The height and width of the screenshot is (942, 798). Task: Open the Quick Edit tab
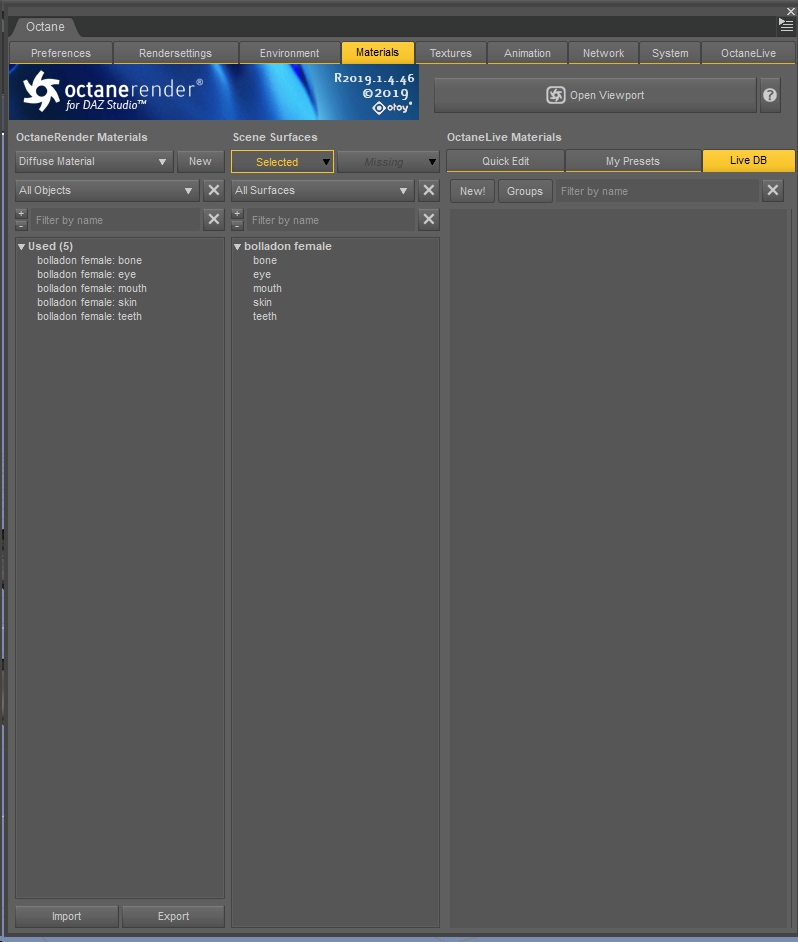point(505,161)
